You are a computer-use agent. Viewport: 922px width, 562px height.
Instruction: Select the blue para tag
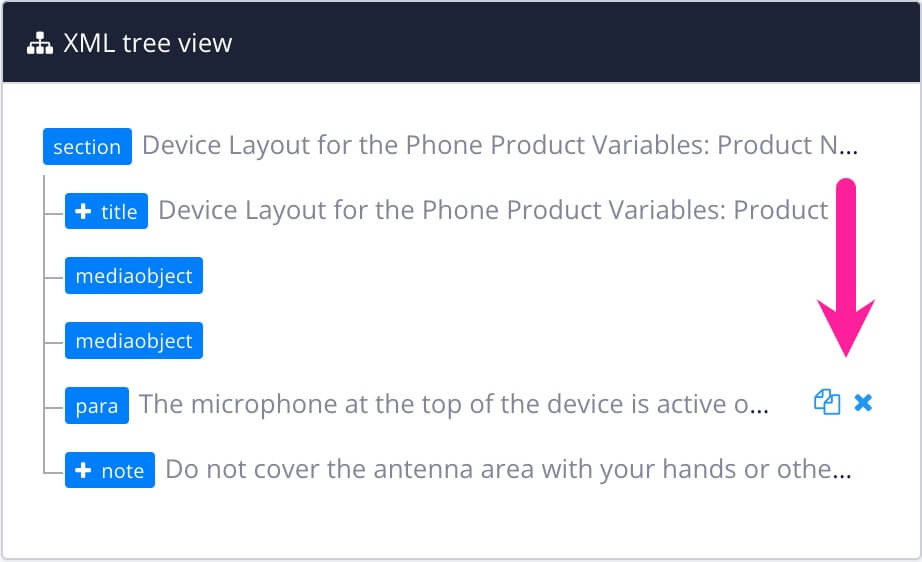click(97, 406)
